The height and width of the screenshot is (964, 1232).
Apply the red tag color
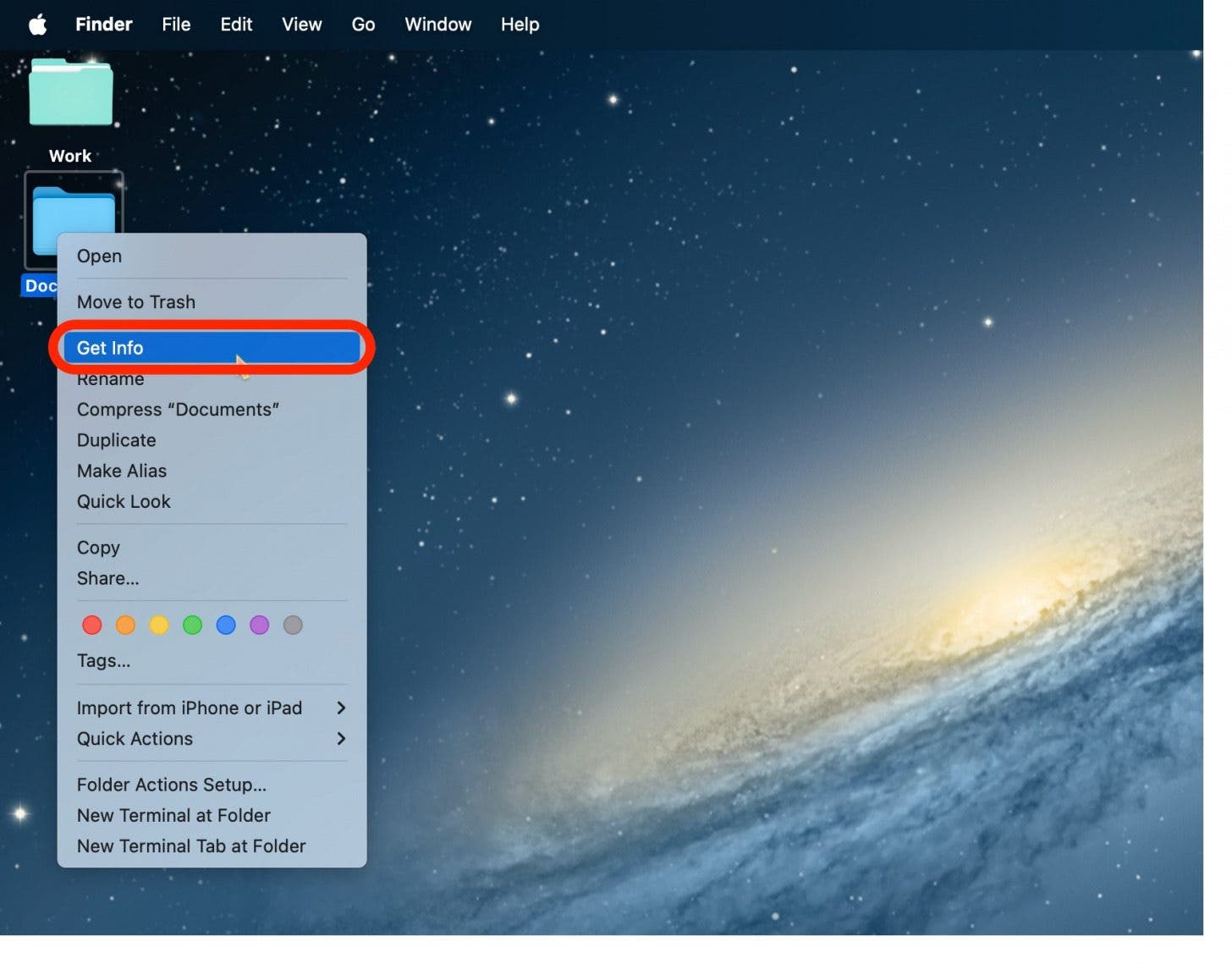click(x=91, y=625)
